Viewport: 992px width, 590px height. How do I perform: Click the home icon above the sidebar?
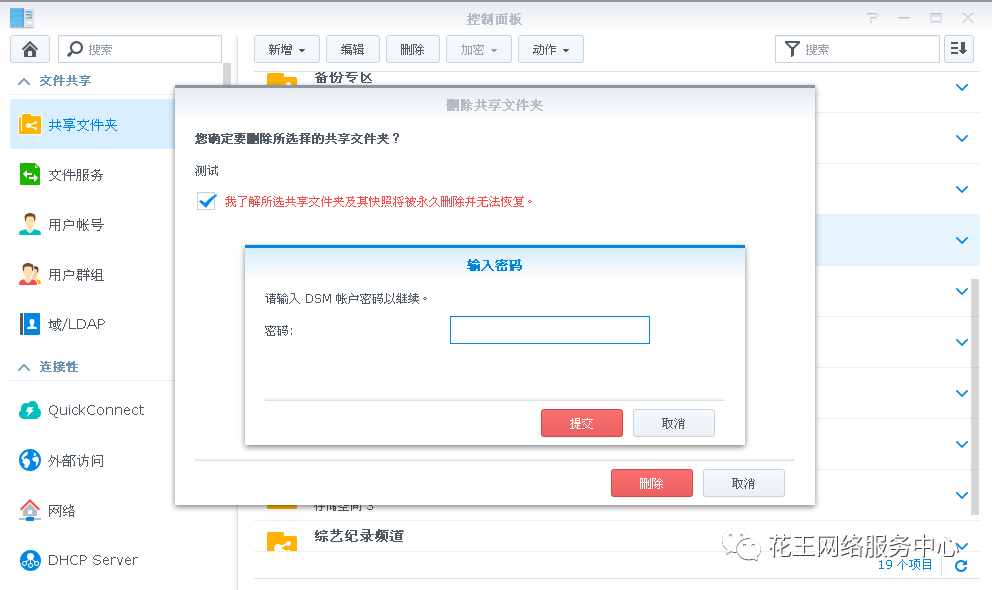pos(29,48)
